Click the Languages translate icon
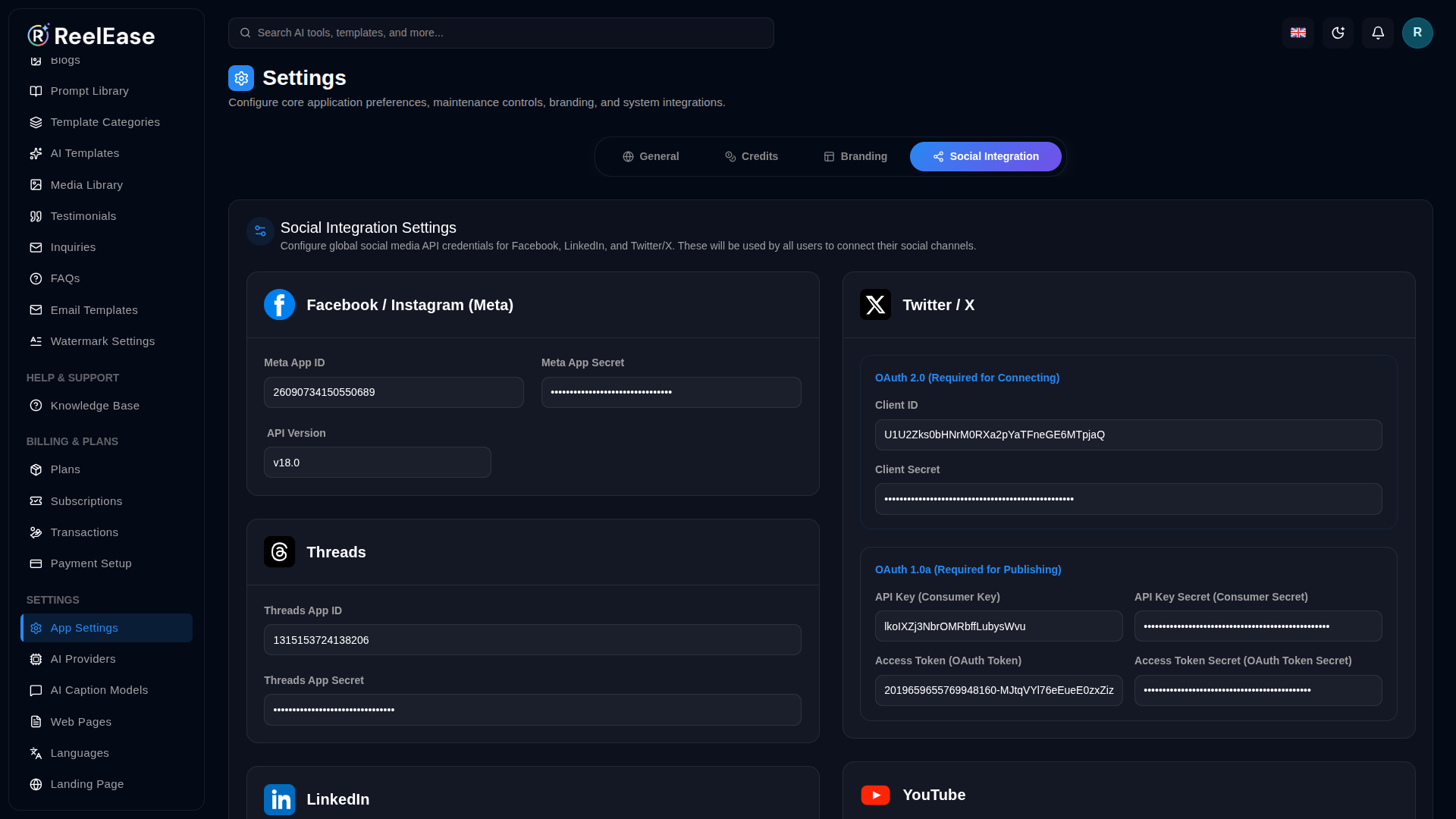 (x=36, y=753)
